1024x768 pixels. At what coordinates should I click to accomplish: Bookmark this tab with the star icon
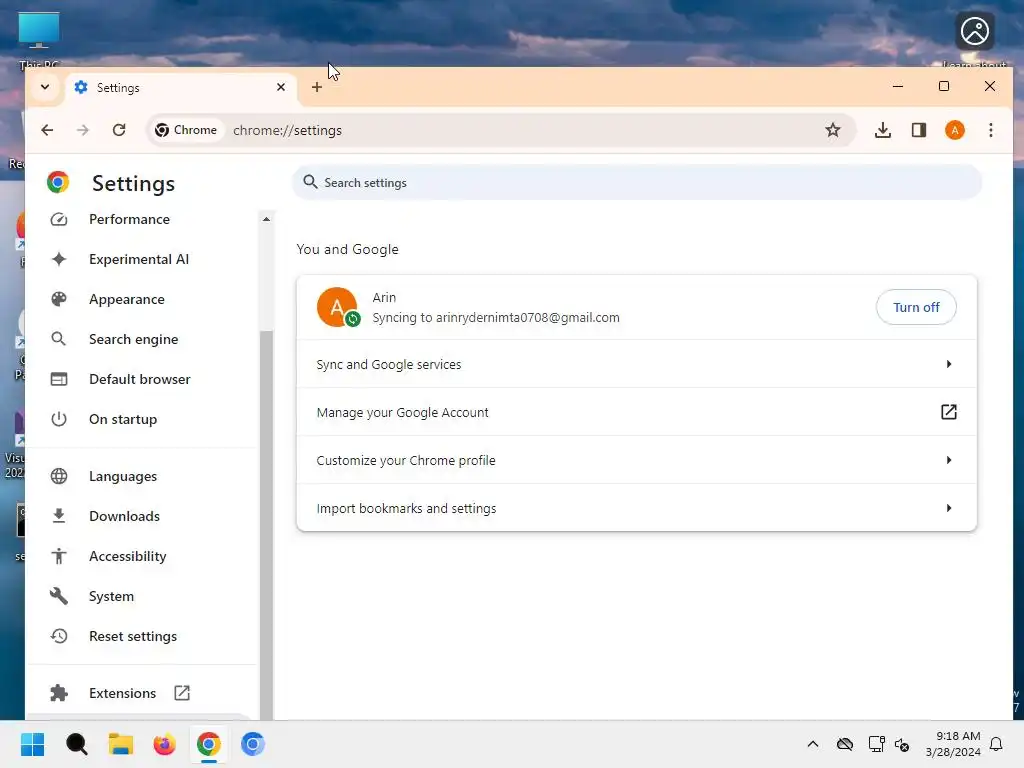832,130
